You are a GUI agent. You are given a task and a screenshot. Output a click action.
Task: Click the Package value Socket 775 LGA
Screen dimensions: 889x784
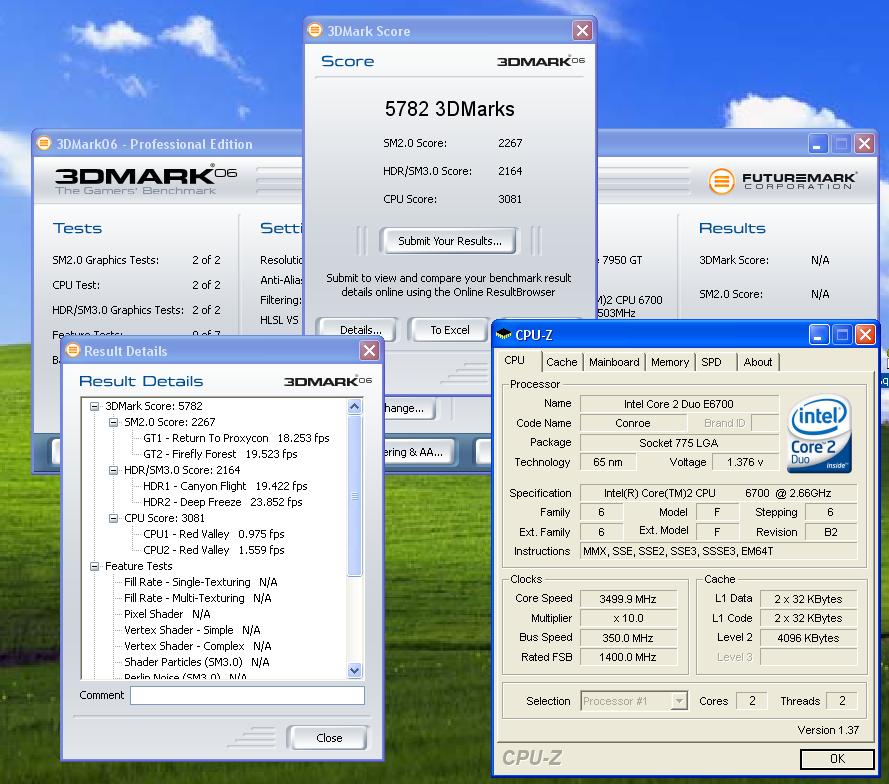(x=679, y=443)
